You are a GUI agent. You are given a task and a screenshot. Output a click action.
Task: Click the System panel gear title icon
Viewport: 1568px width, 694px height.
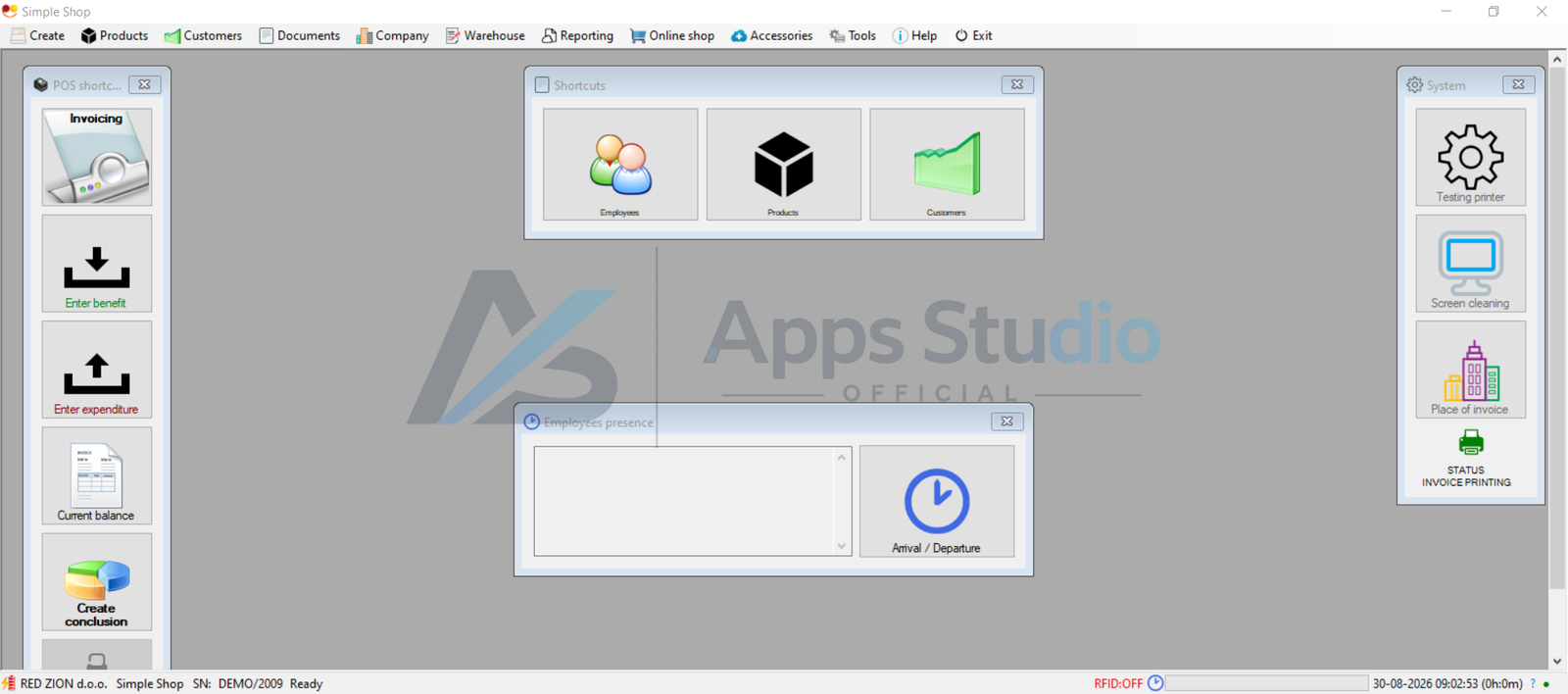(x=1415, y=85)
